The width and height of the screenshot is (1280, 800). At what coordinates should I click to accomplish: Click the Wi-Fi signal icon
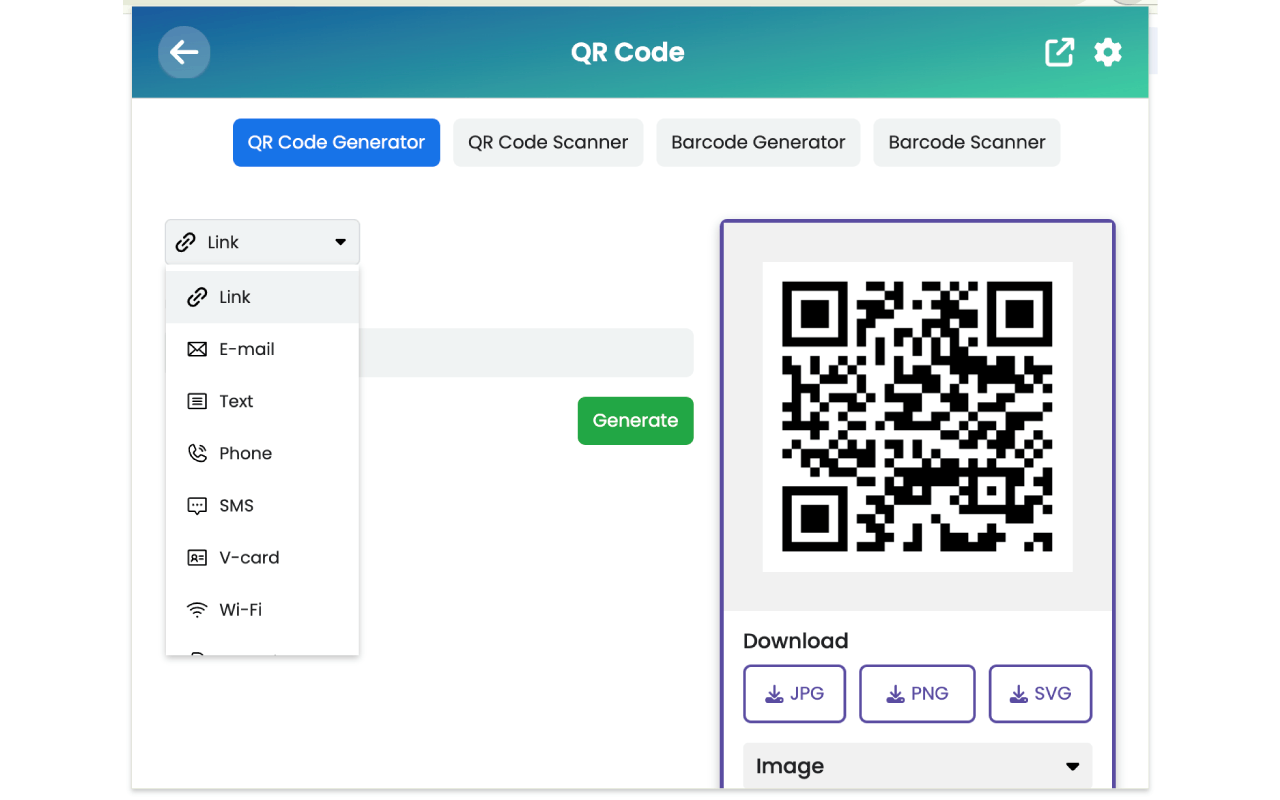[x=197, y=609]
